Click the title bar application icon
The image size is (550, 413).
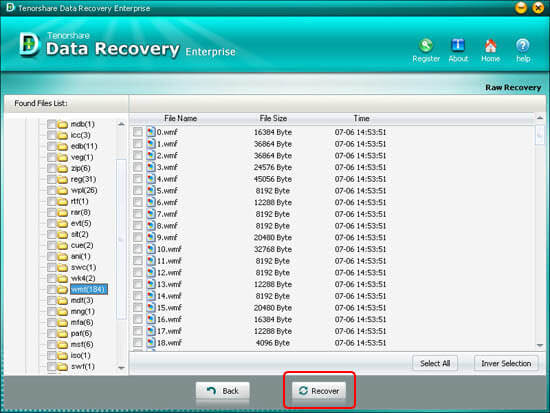pyautogui.click(x=10, y=7)
